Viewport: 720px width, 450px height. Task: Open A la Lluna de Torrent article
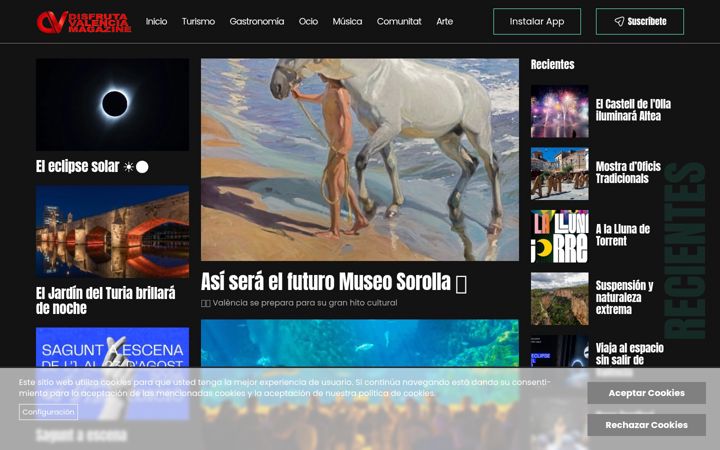coord(623,235)
